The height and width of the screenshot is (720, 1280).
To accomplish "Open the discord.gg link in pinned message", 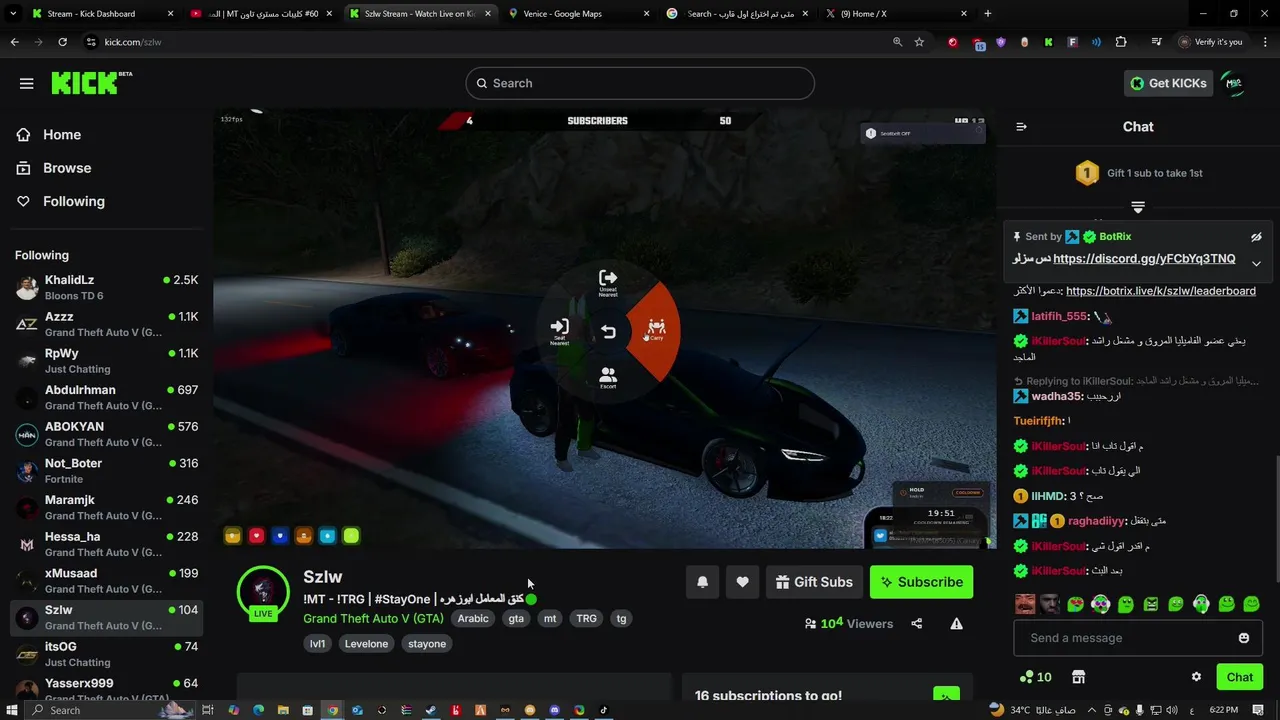I will point(1144,259).
